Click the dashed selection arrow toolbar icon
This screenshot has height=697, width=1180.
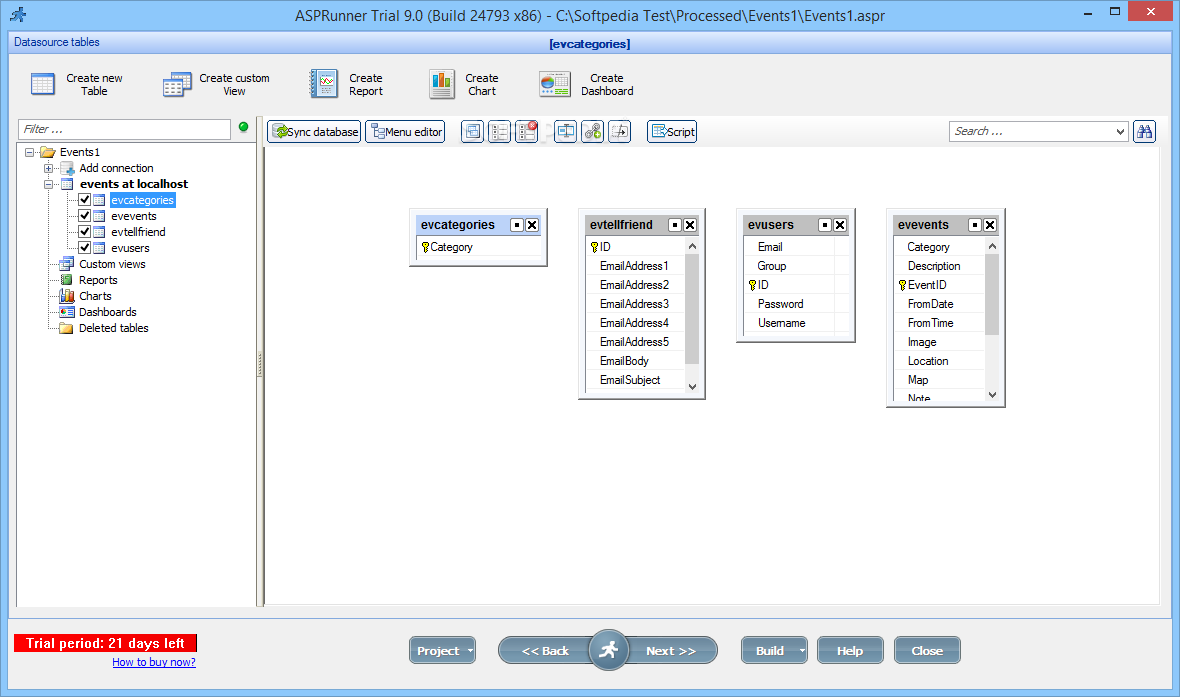(x=619, y=132)
